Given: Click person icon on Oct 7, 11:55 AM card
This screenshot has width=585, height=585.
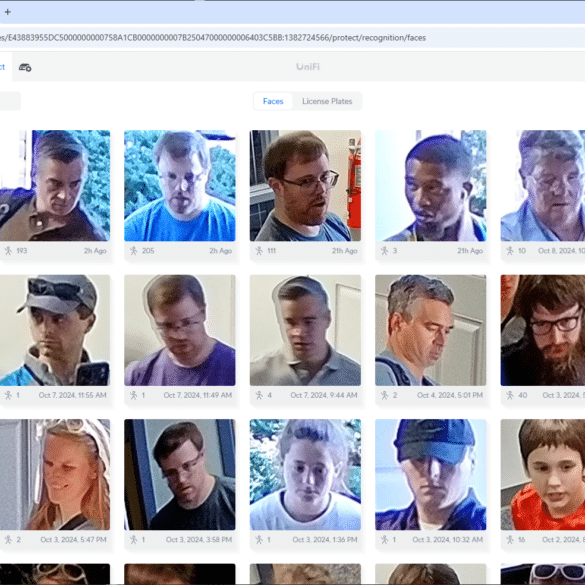Looking at the screenshot, I should click(8, 395).
